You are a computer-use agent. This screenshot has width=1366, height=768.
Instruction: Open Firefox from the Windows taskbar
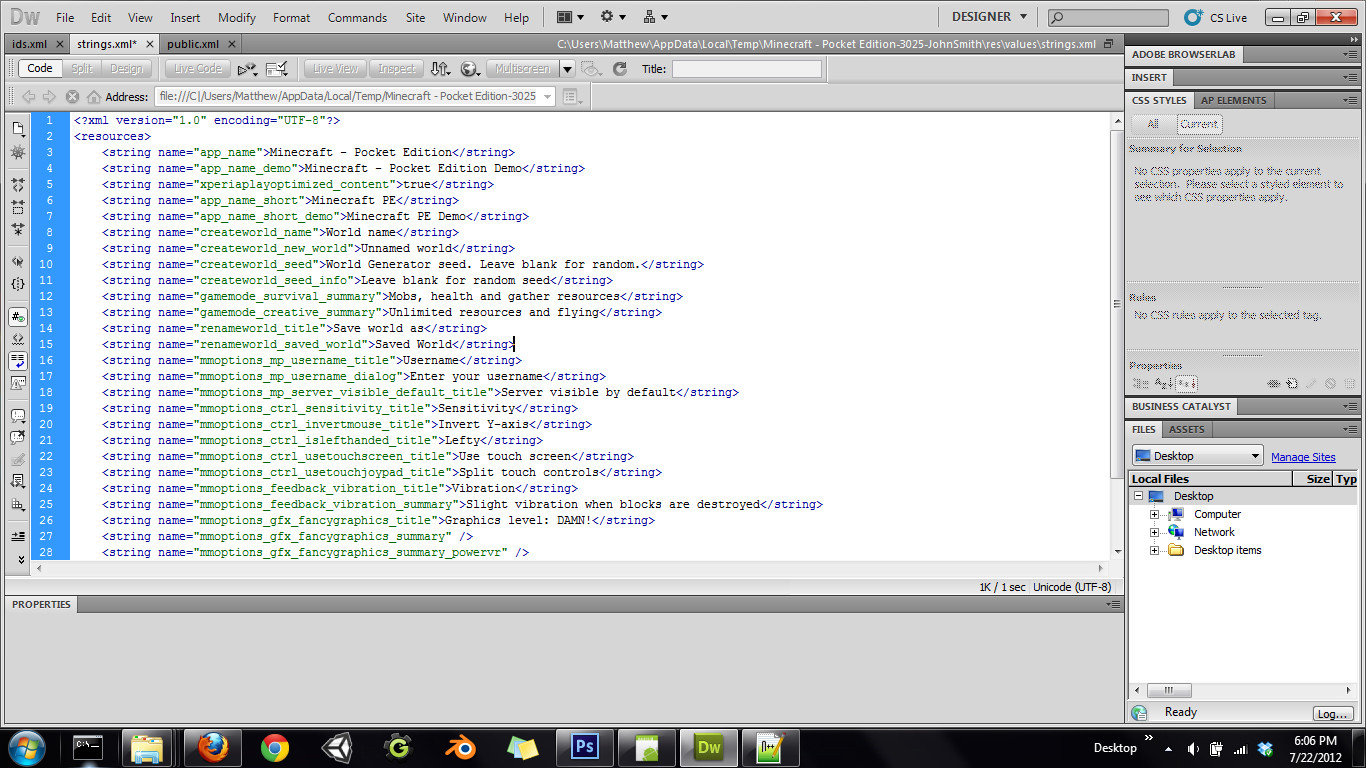point(212,747)
